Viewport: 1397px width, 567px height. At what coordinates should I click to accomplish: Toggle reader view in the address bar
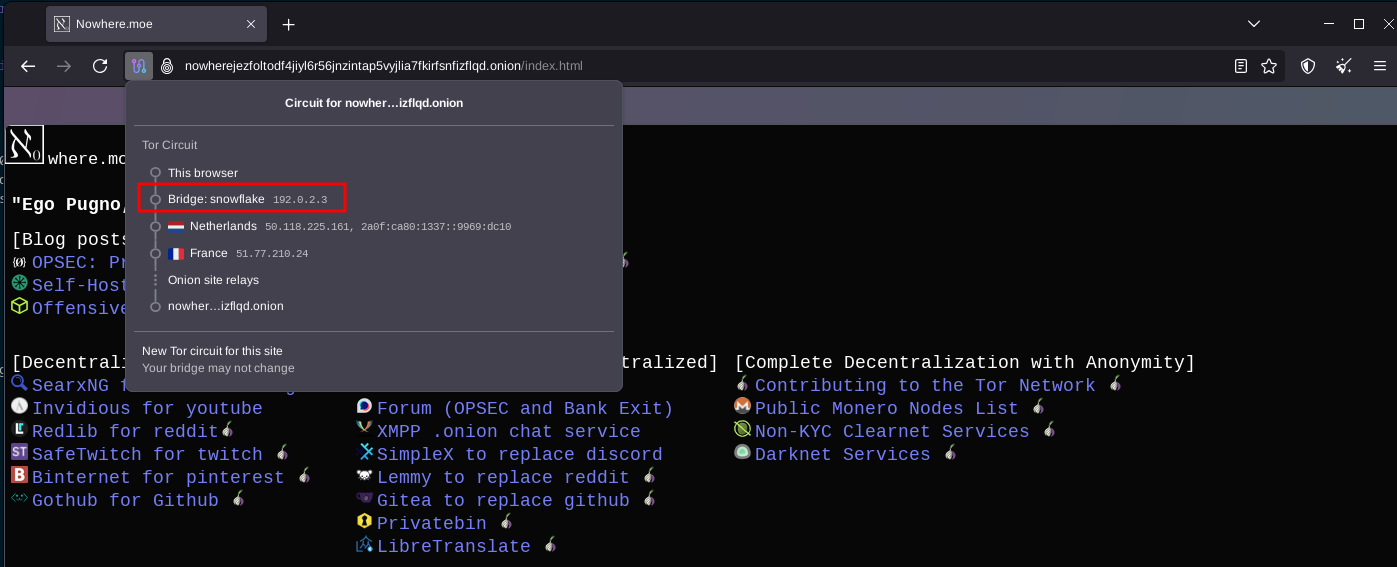pos(1241,66)
